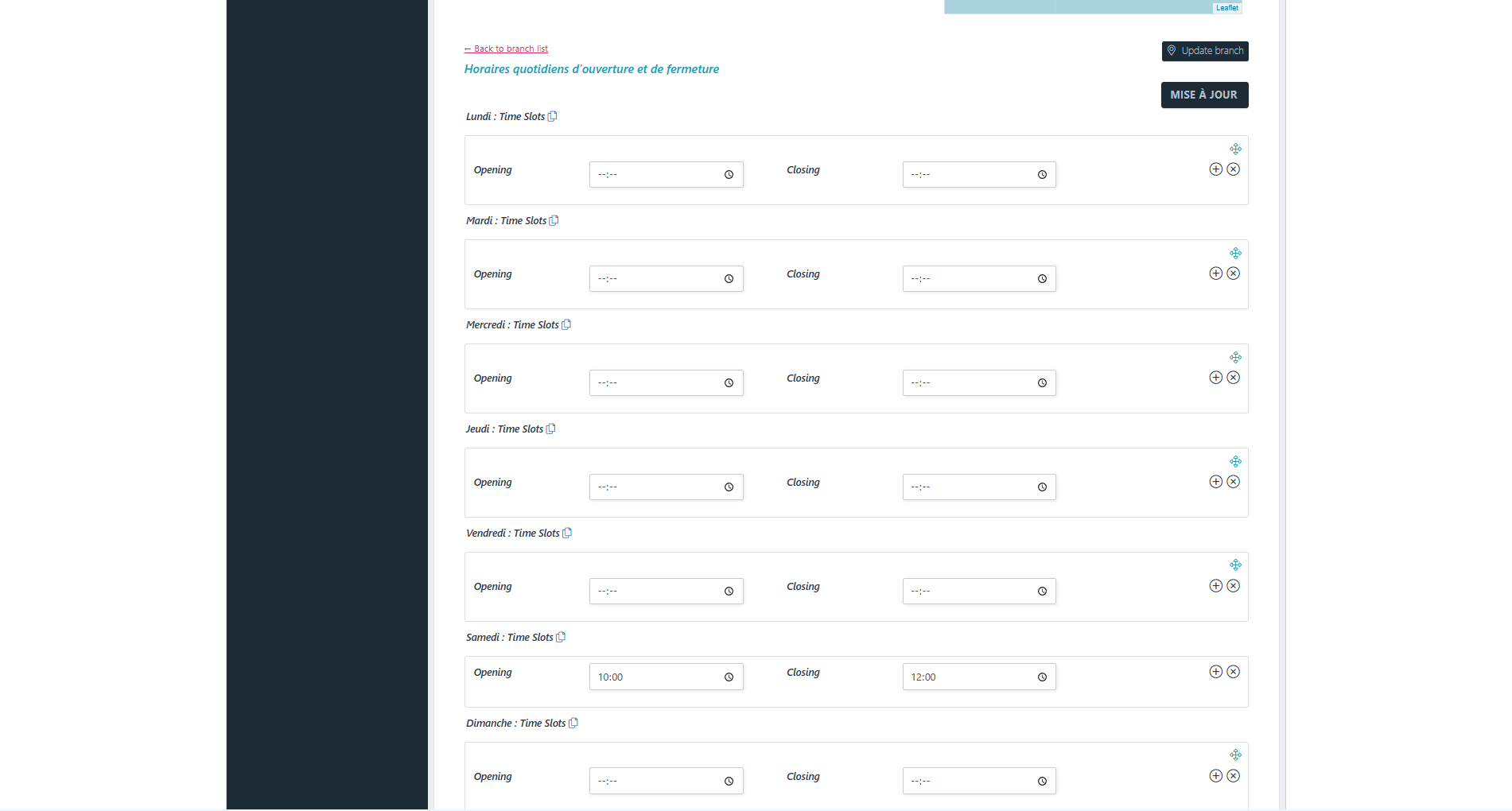This screenshot has width=1512, height=811.
Task: Copy Mardi time slots
Action: (554, 220)
